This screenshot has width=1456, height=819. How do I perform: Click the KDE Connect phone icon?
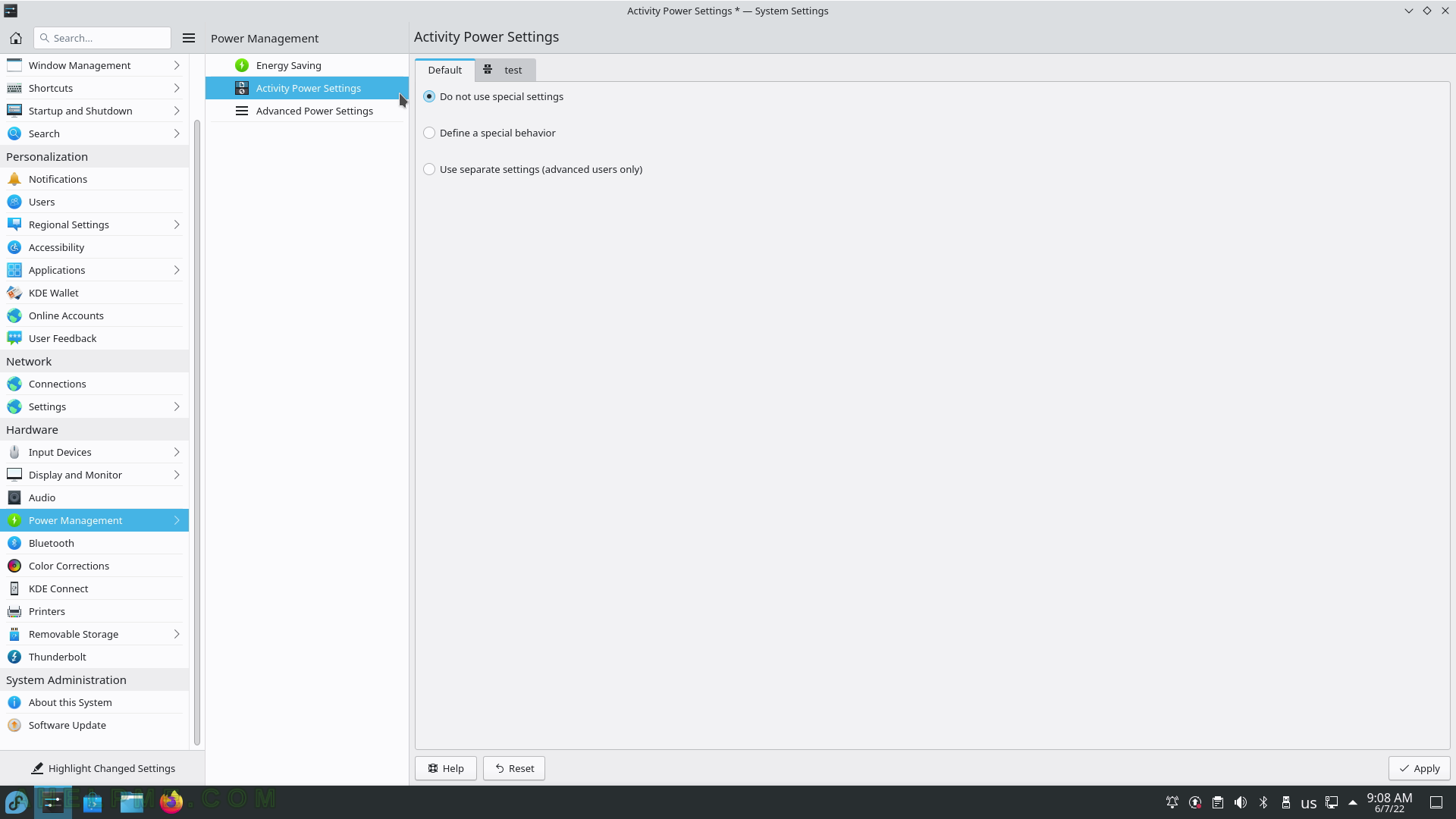tap(14, 588)
